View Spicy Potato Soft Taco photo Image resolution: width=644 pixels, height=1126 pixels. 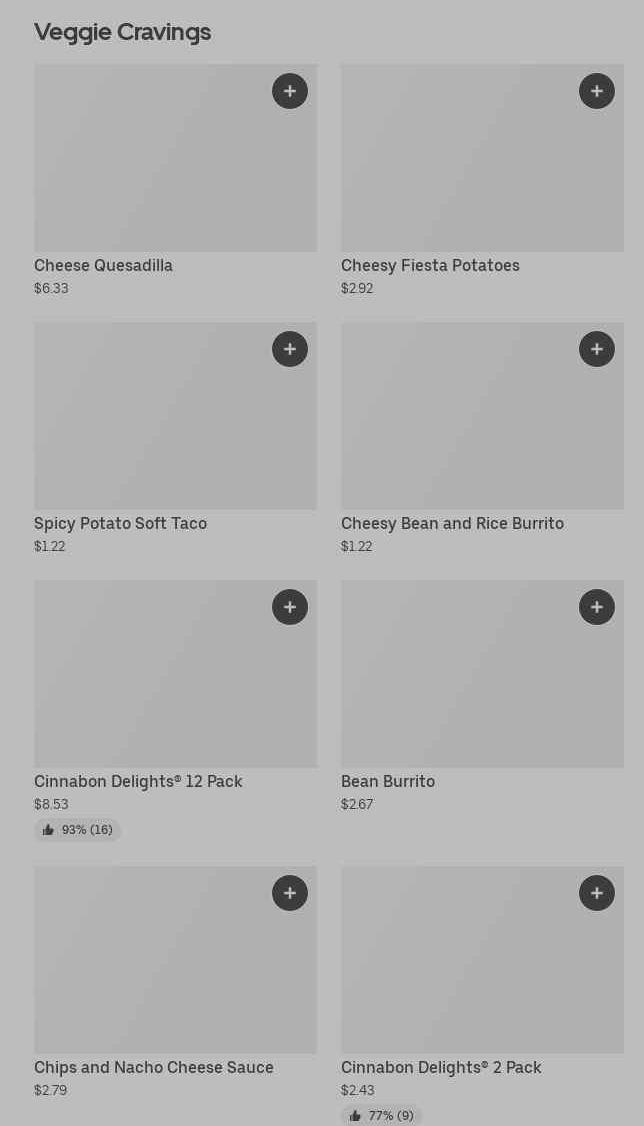pyautogui.click(x=160, y=425)
